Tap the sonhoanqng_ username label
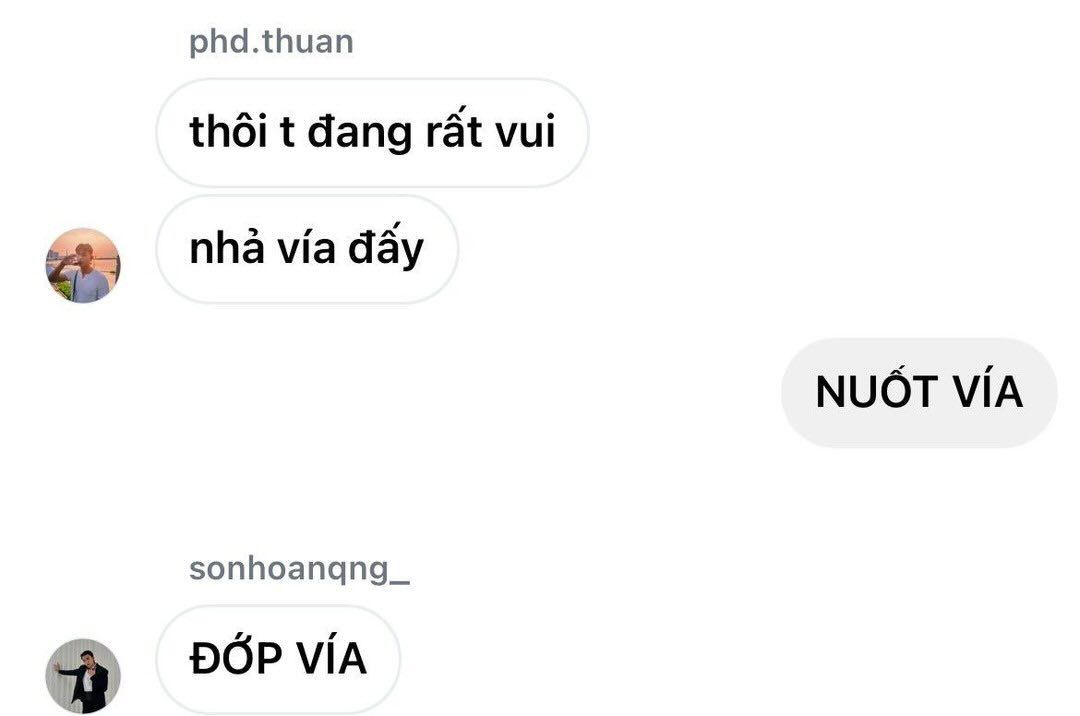Viewport: 1080px width, 716px height. (x=300, y=569)
